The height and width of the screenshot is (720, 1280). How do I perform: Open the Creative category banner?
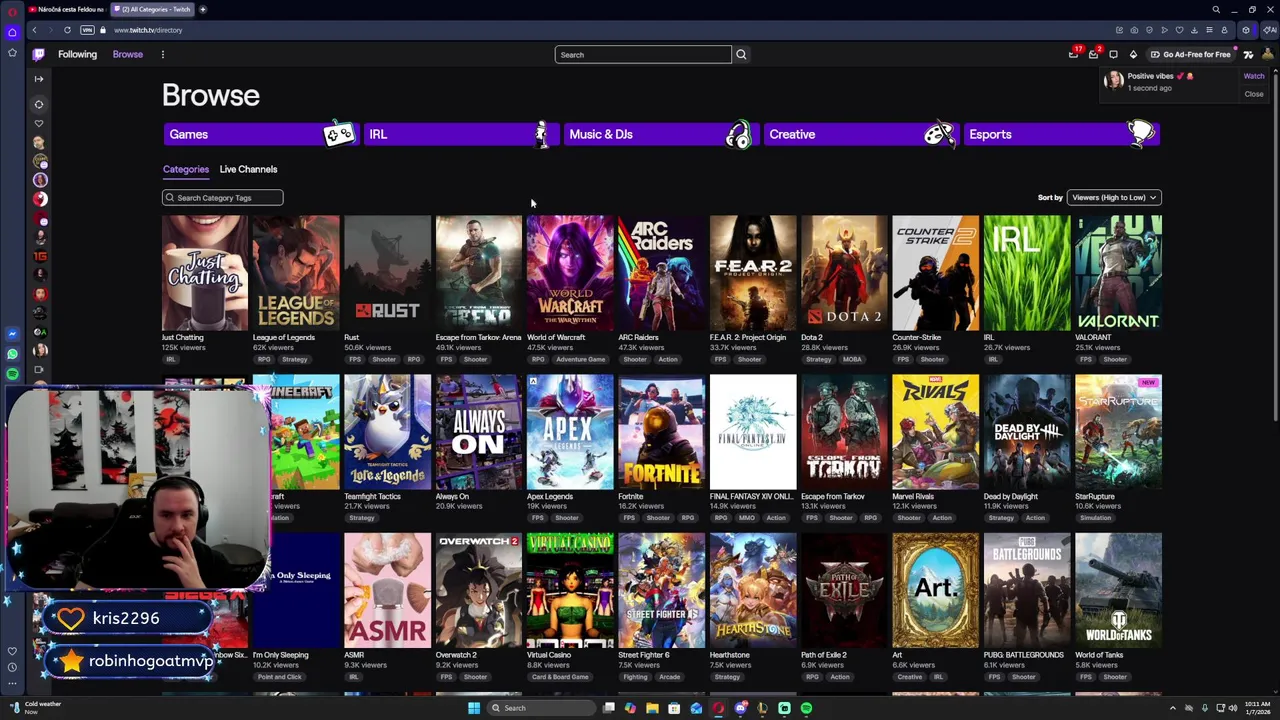860,134
